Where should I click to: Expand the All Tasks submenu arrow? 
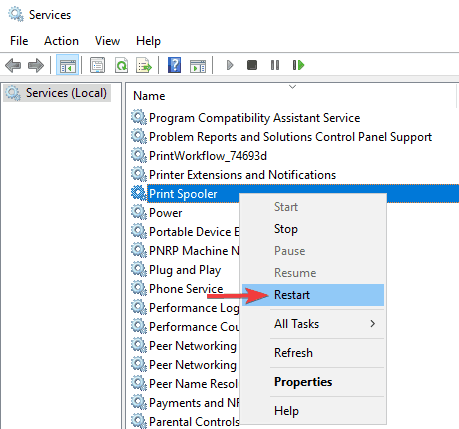click(x=373, y=324)
